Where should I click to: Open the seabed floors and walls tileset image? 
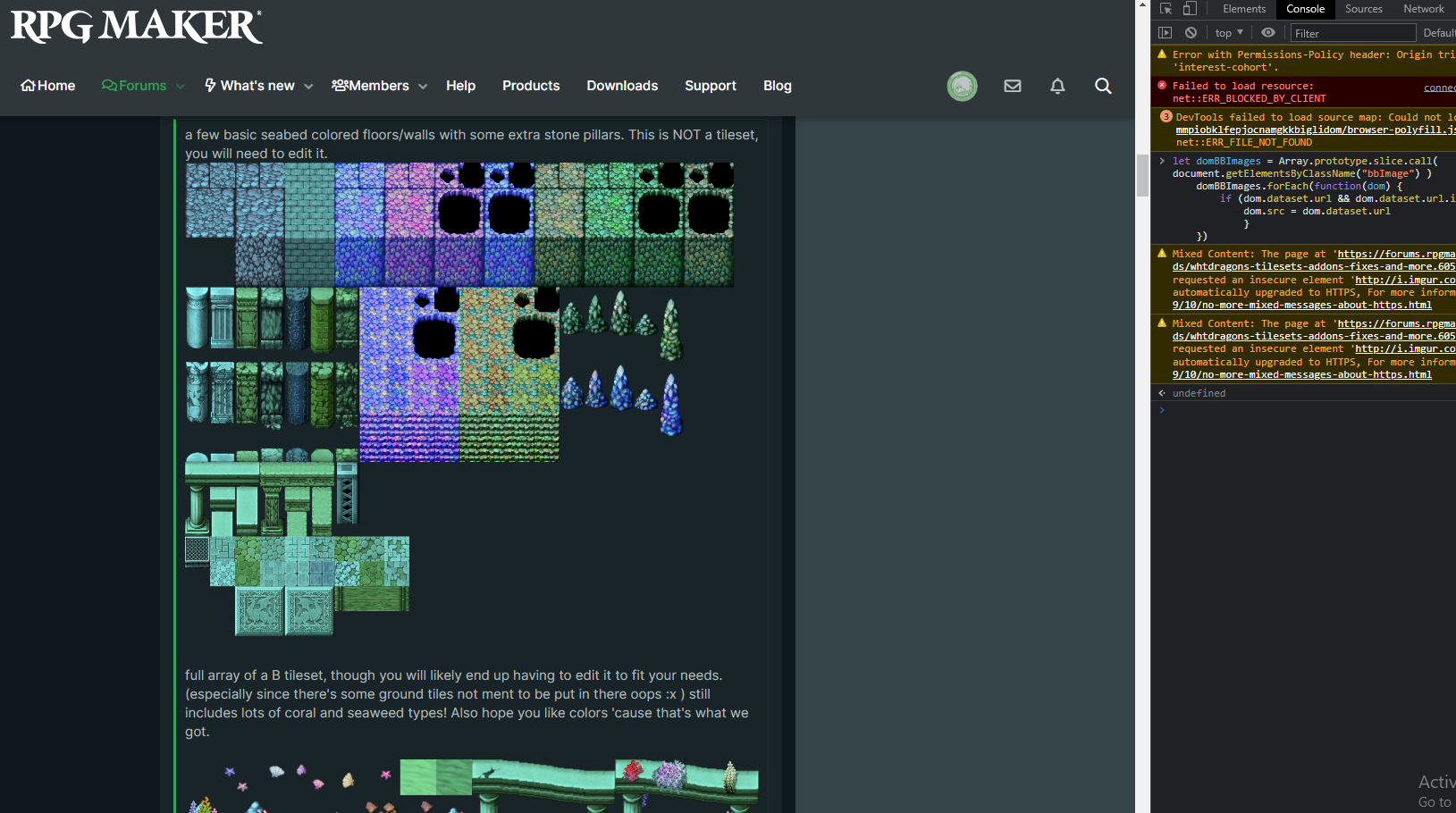[x=459, y=224]
